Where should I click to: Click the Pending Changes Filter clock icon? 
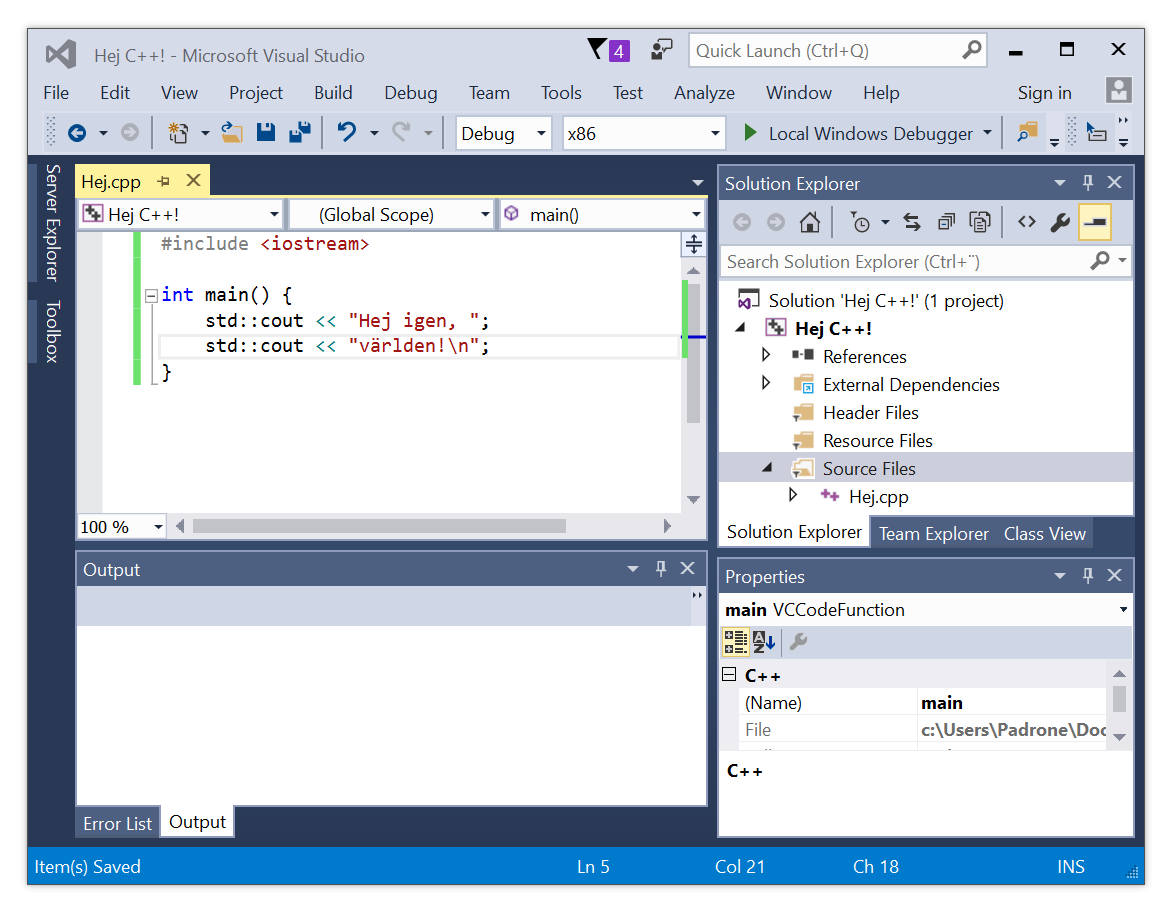(860, 223)
